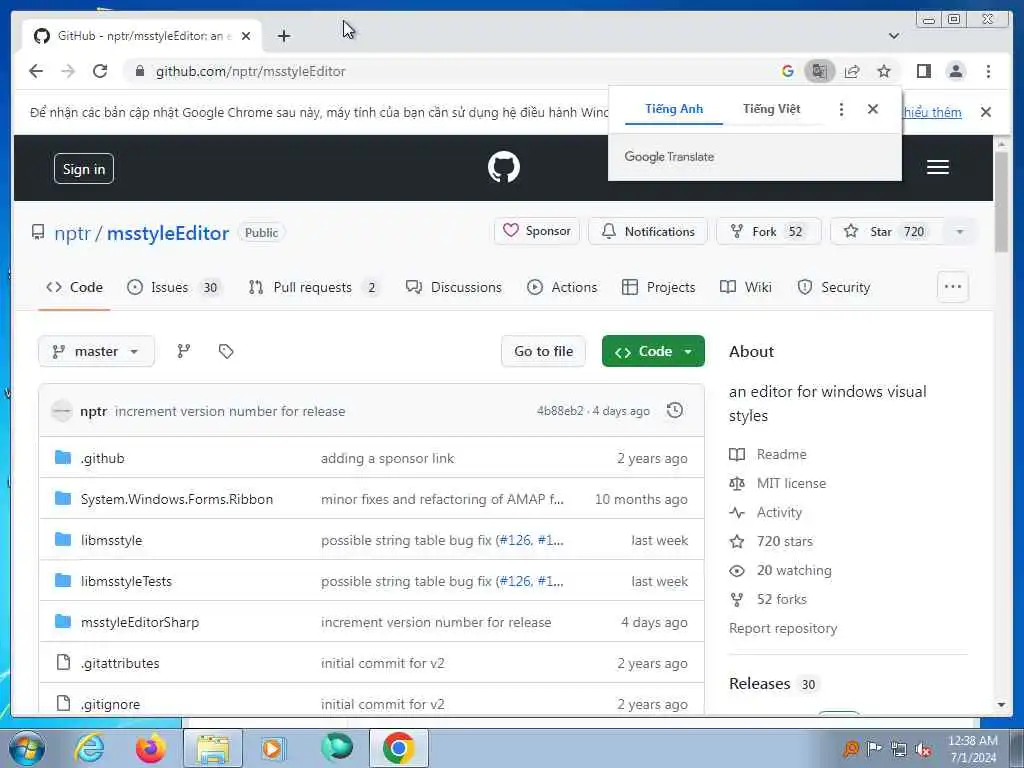
Task: Click the Google G icon in address bar
Action: pyautogui.click(x=788, y=71)
